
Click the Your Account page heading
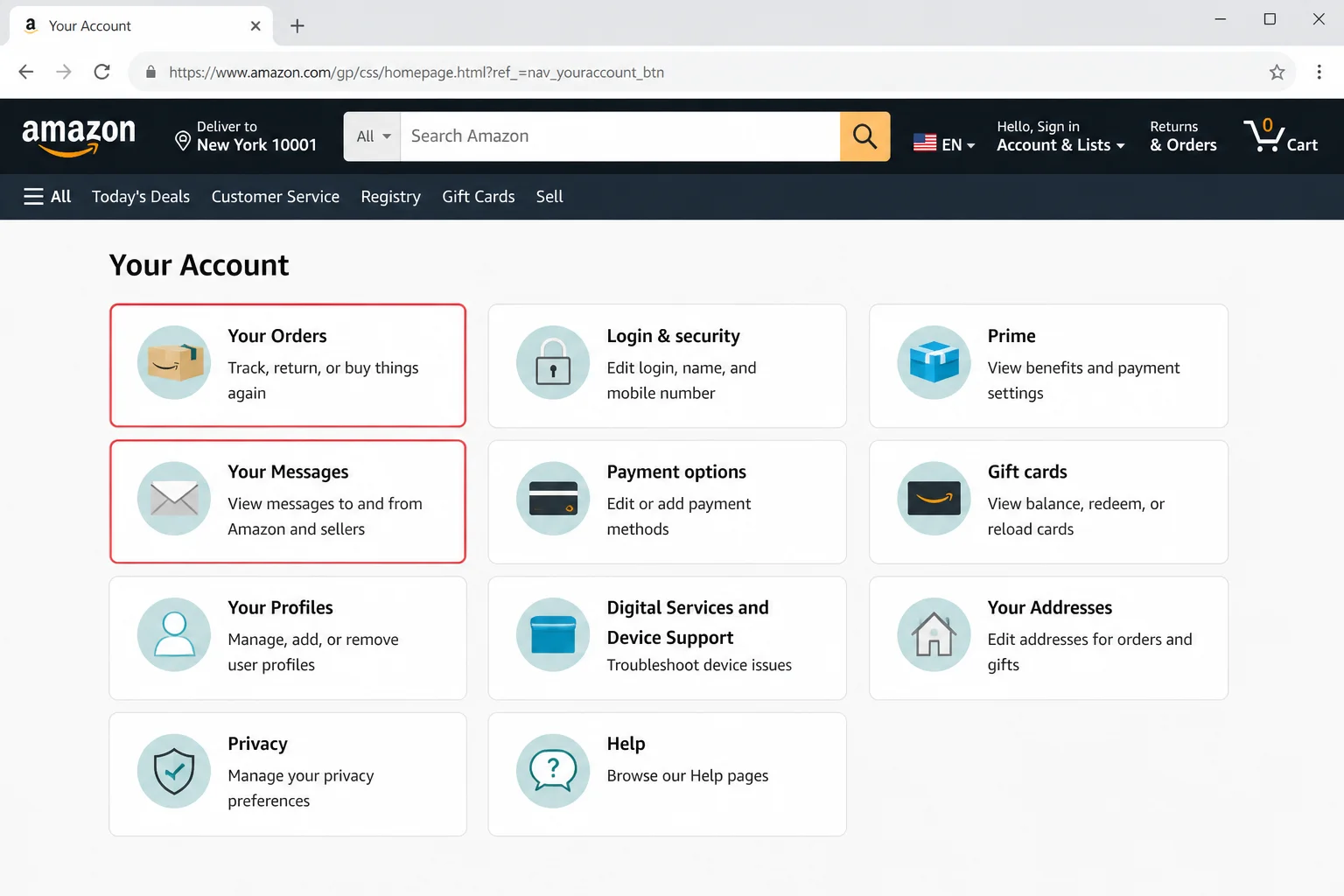(x=199, y=265)
